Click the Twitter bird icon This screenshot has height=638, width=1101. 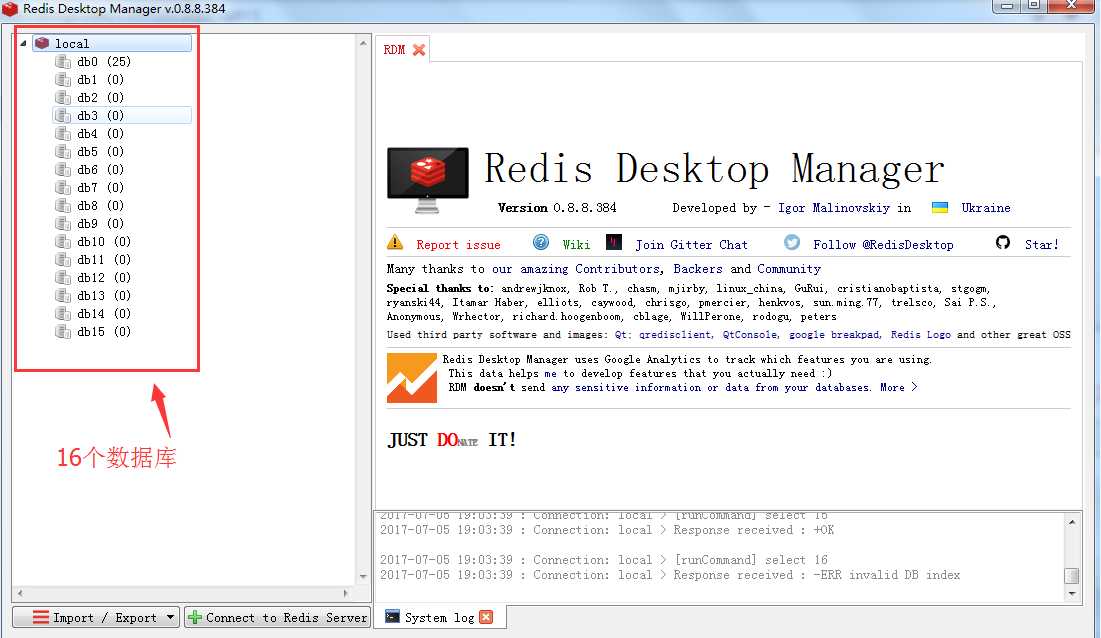coord(792,242)
